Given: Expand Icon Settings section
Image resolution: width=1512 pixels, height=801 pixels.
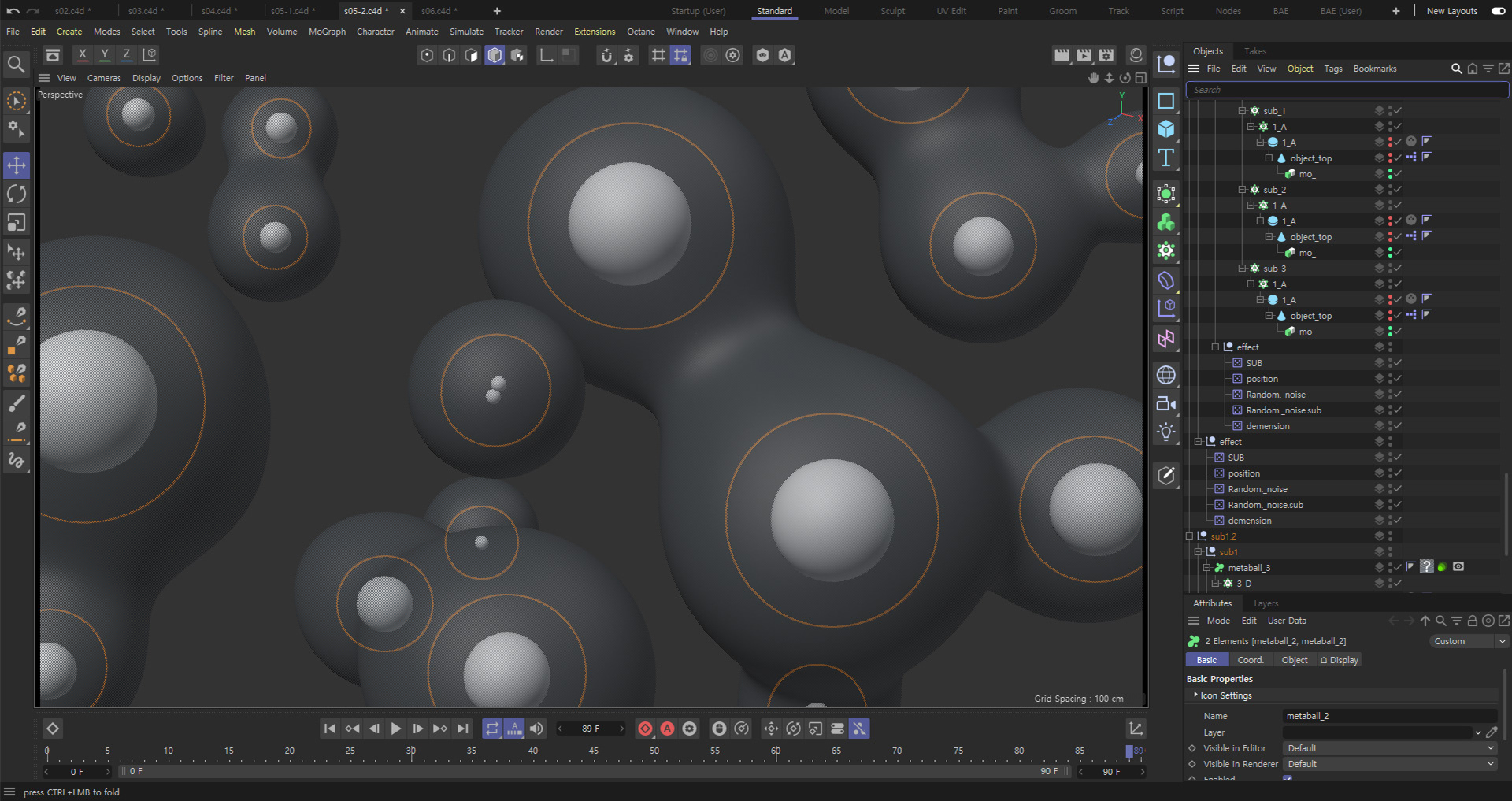Looking at the screenshot, I should [1195, 695].
